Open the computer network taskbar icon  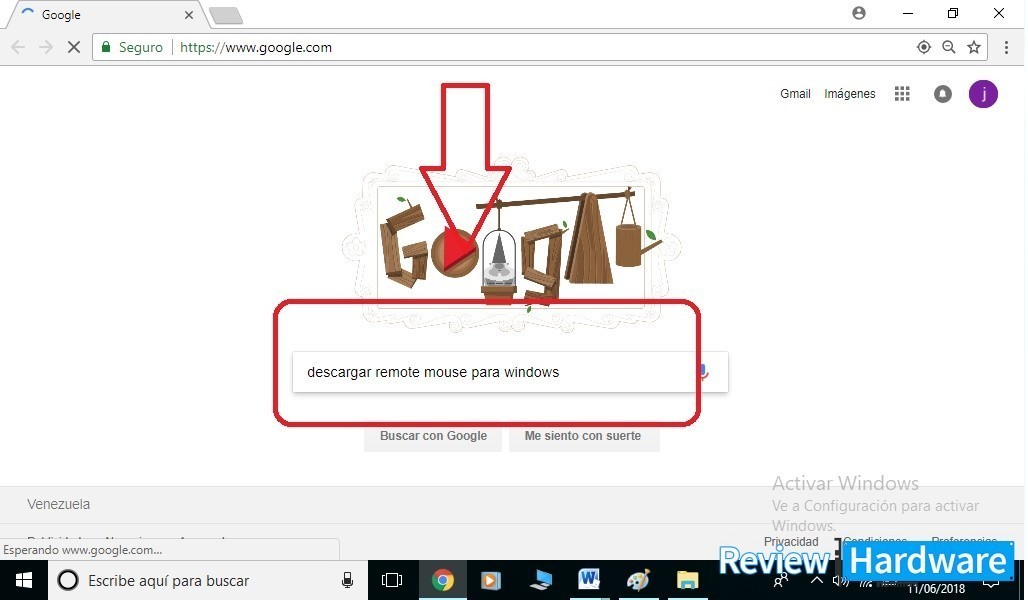[541, 580]
